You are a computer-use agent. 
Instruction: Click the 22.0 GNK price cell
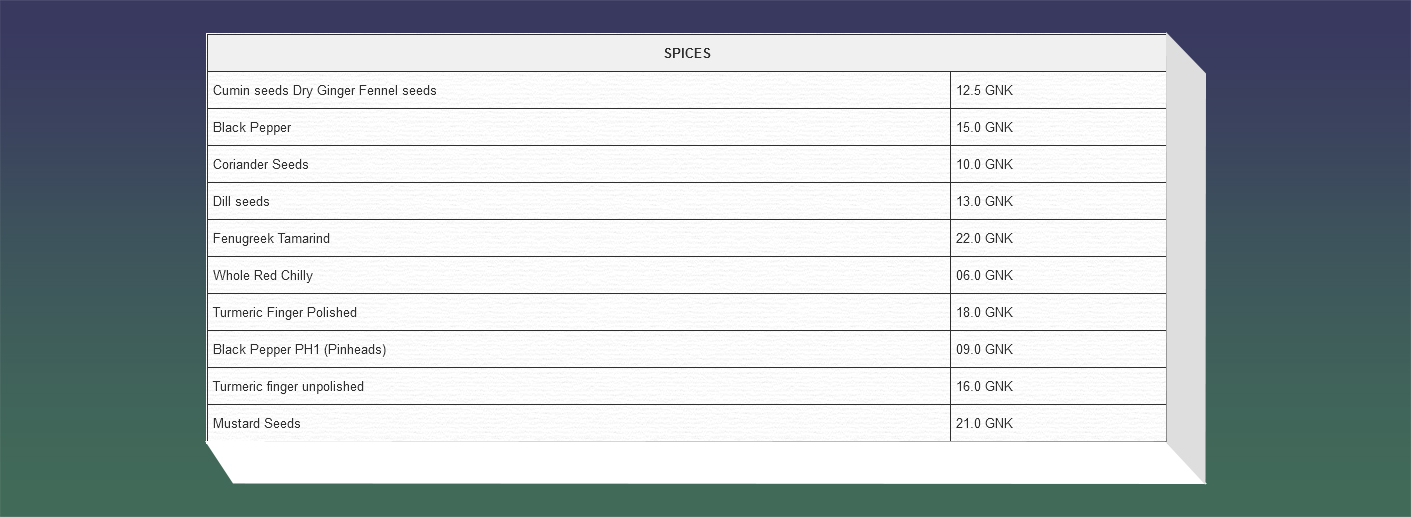point(1058,238)
